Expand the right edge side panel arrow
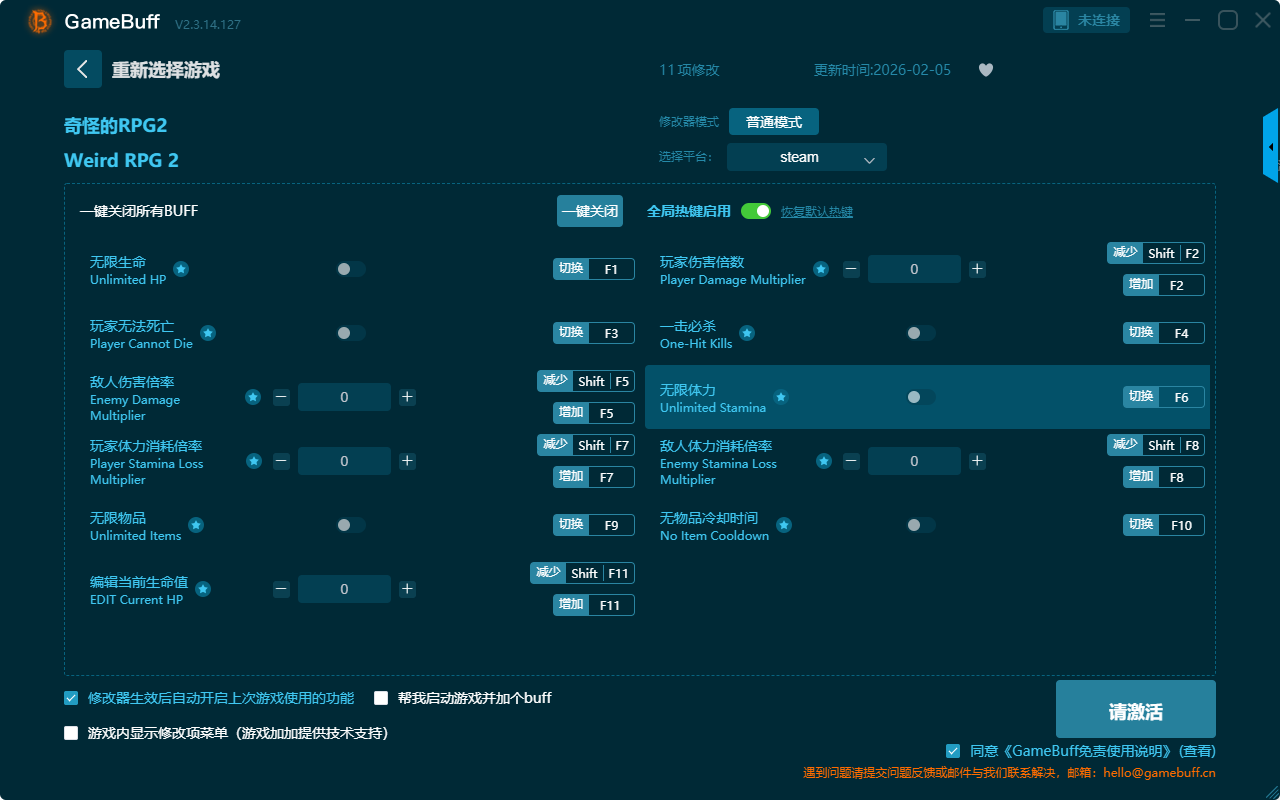 click(x=1271, y=147)
